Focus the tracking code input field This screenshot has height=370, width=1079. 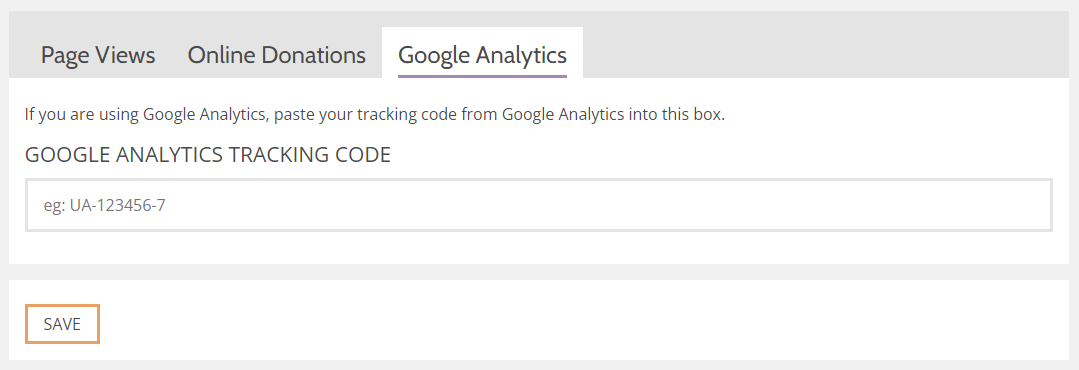pyautogui.click(x=539, y=205)
